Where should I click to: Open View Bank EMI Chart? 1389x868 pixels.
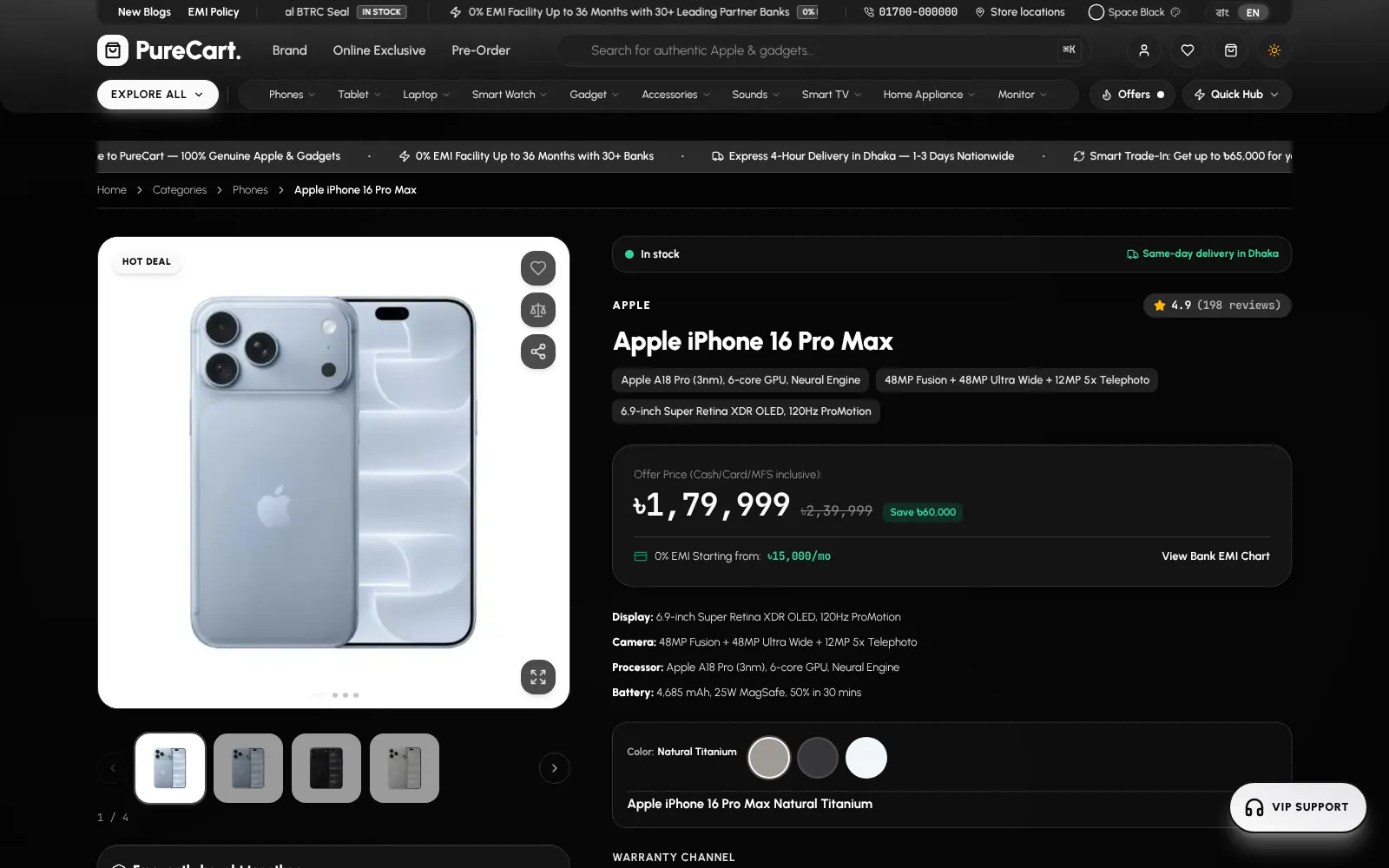click(x=1215, y=556)
